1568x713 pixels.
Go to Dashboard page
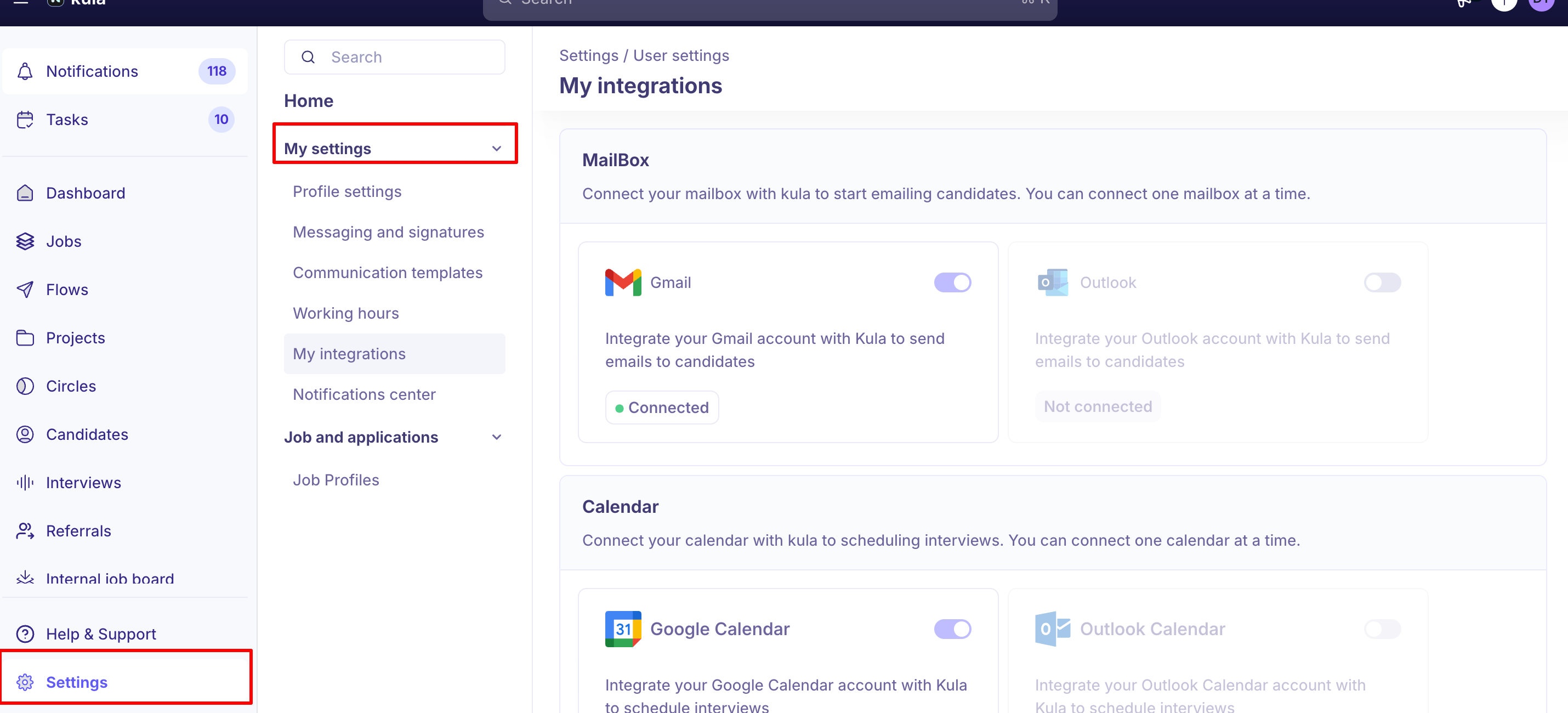pos(126,193)
